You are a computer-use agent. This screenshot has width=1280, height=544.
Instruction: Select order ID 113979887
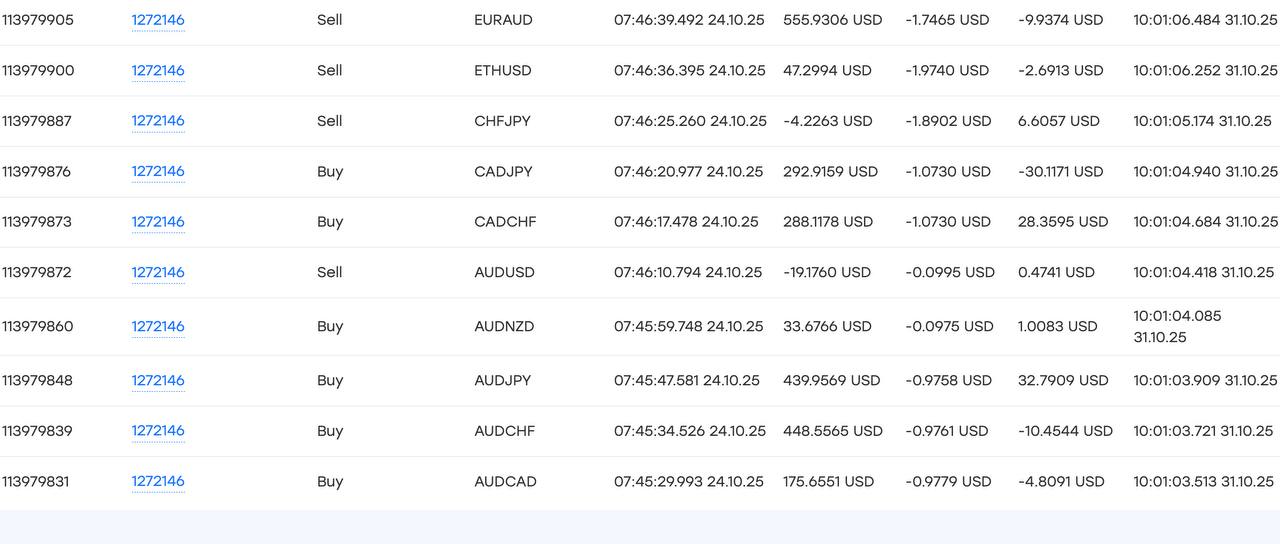(37, 121)
